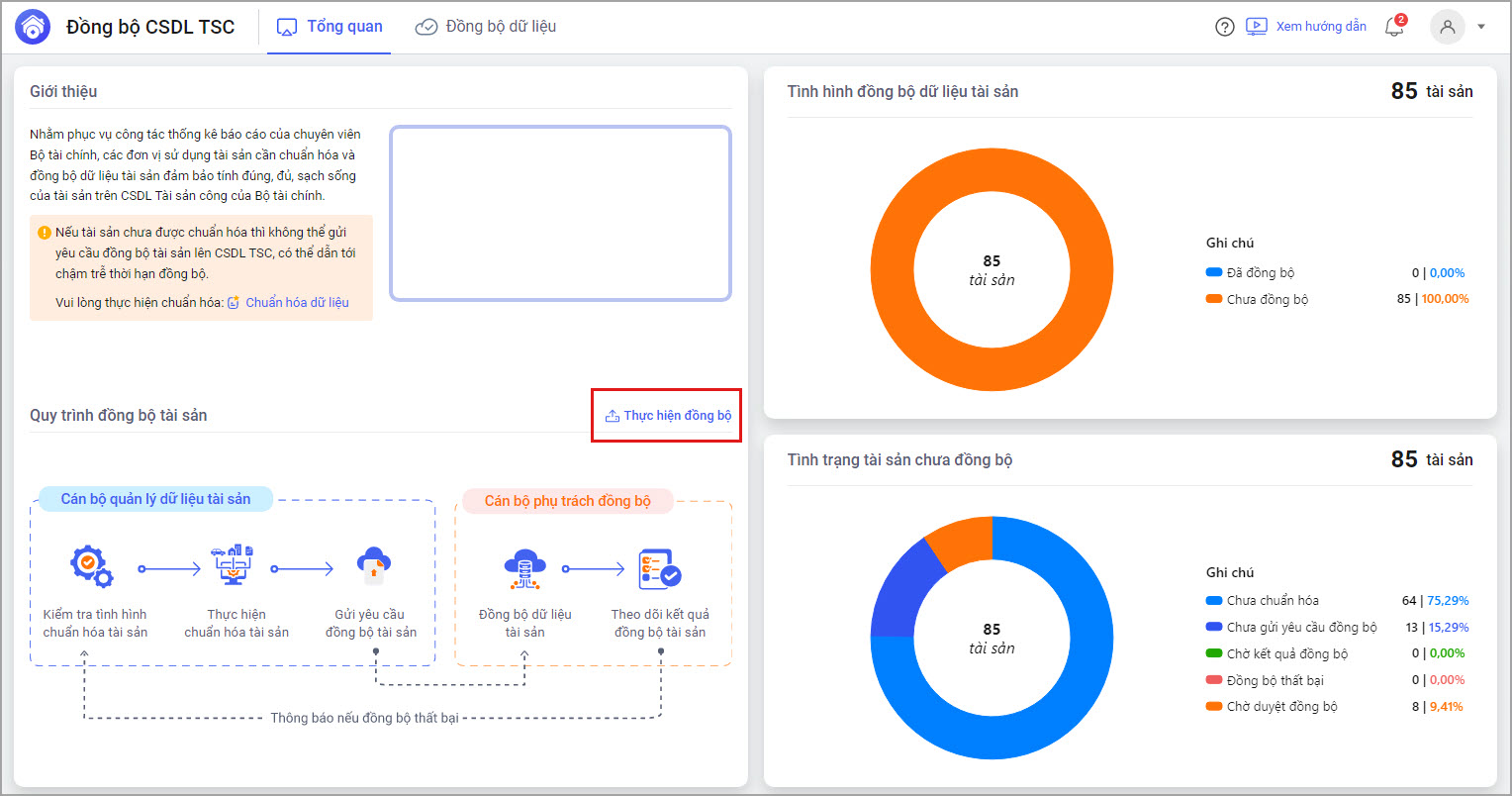This screenshot has height=796, width=1512.
Task: Click the Đã đồng bộ legend text
Action: click(x=1261, y=272)
